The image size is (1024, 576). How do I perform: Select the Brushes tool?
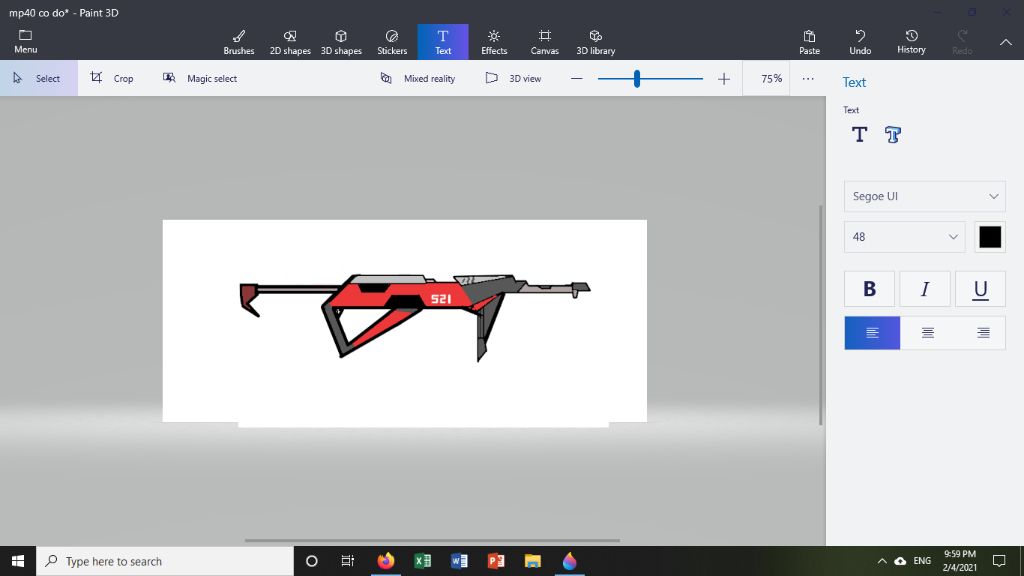point(238,41)
